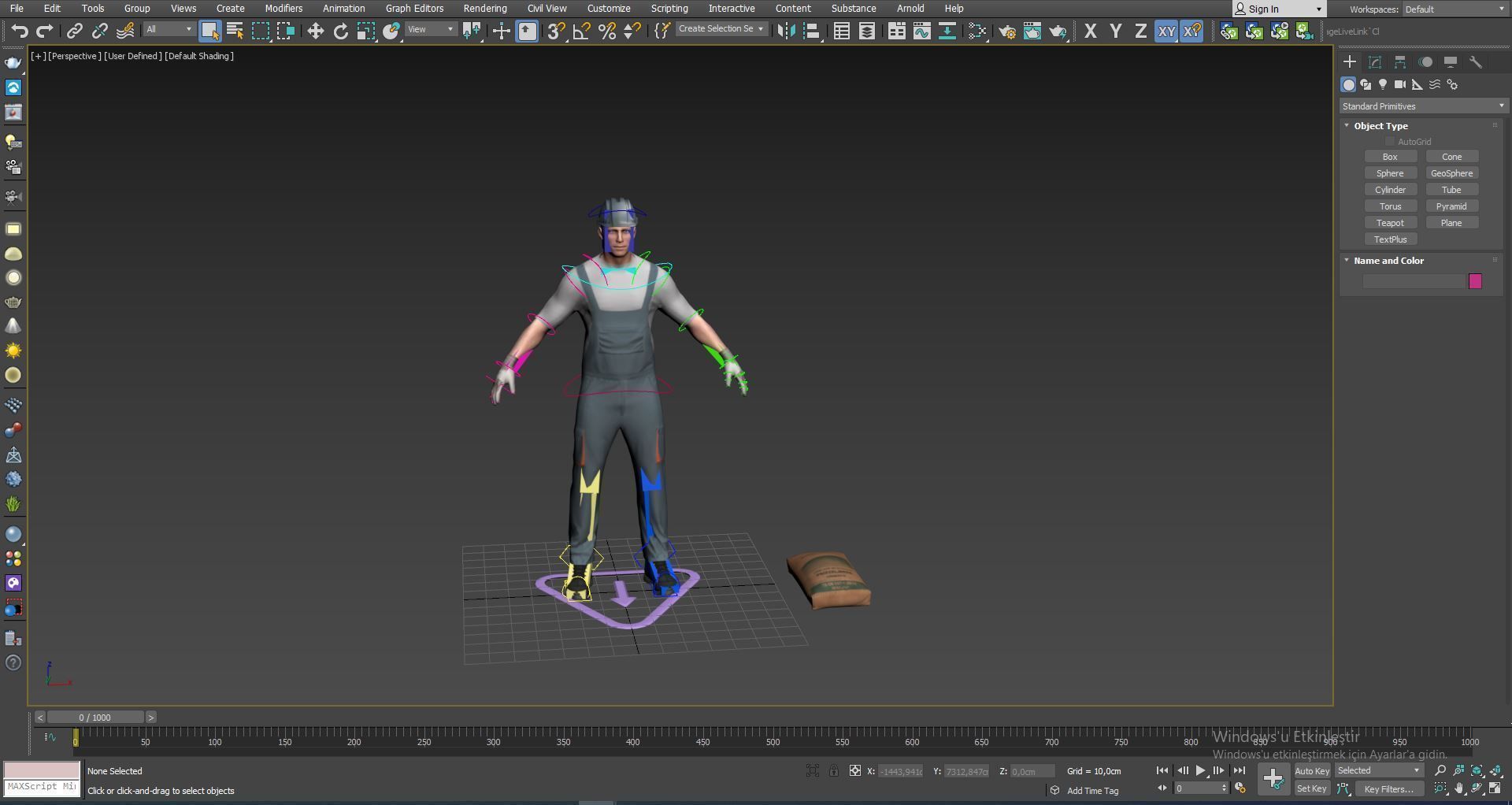The height and width of the screenshot is (805, 1512).
Task: Open Select by Name list
Action: click(235, 32)
